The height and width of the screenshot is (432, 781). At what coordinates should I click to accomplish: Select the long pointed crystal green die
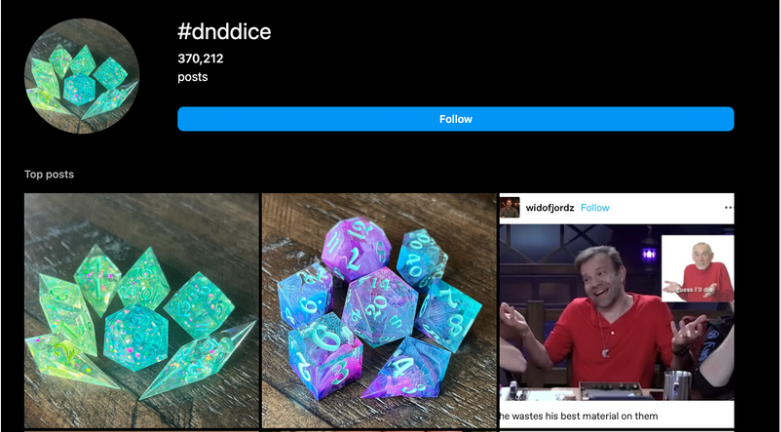coord(197,361)
